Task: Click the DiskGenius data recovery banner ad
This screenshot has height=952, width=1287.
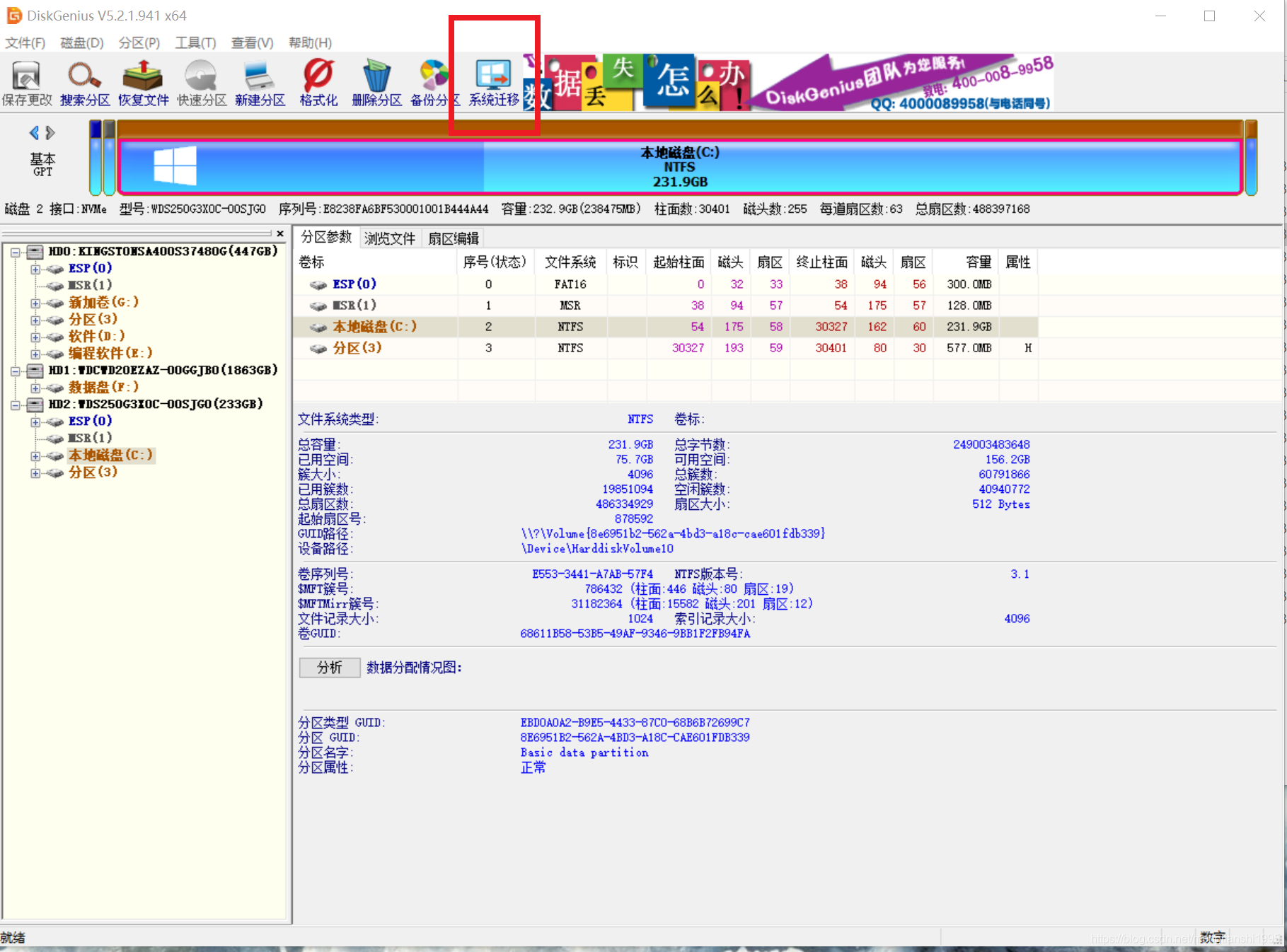Action: 788,83
